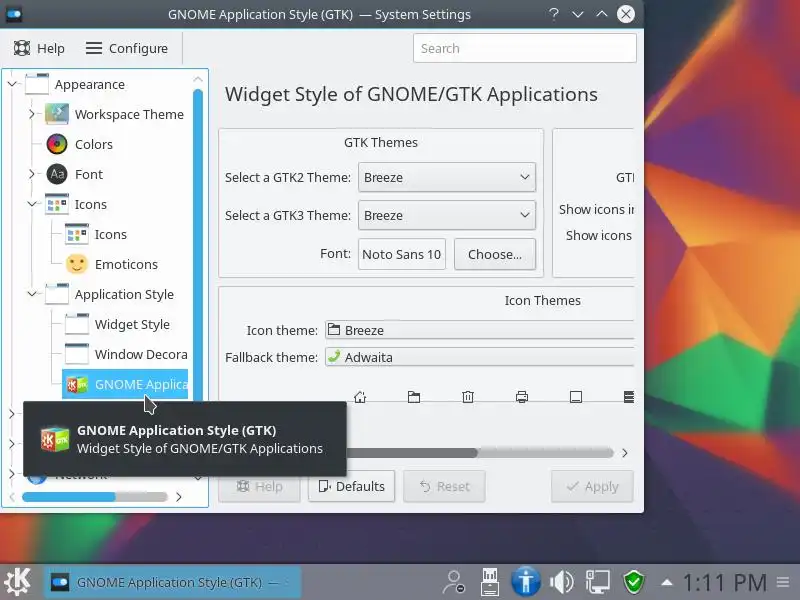800x600 pixels.
Task: Click the folder preview icon
Action: (x=414, y=397)
